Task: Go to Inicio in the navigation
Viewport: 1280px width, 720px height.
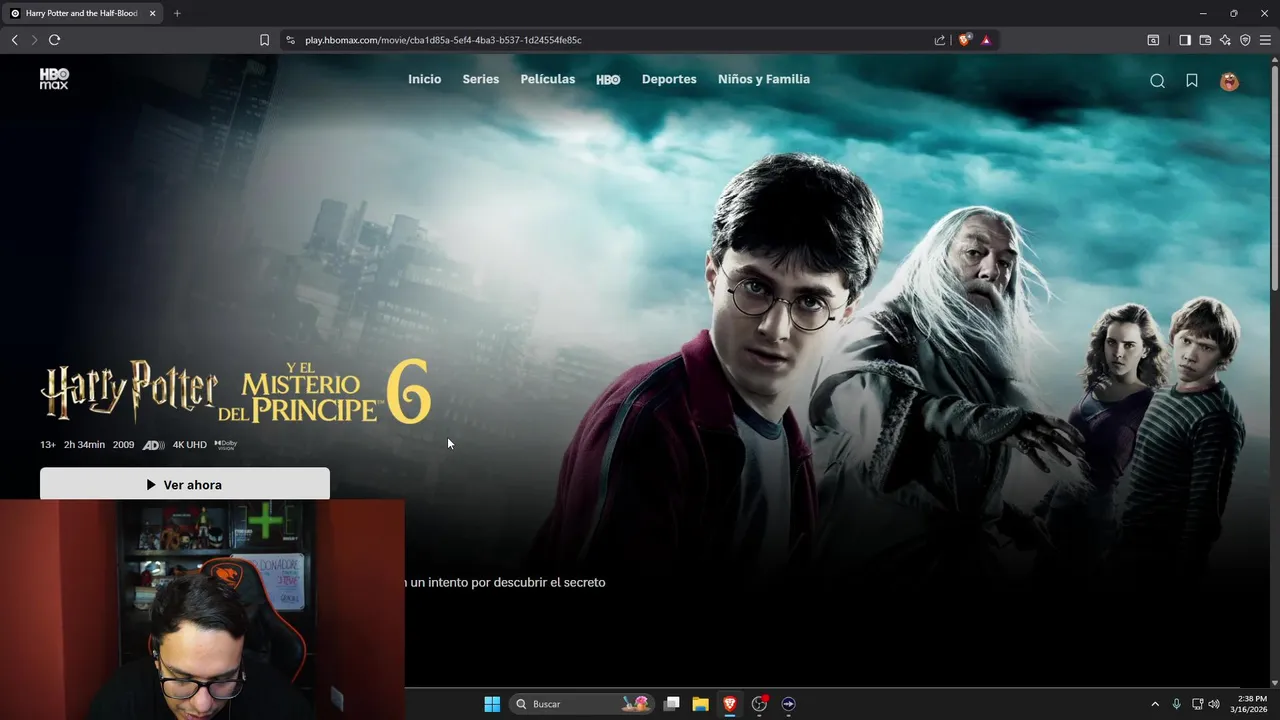Action: click(x=424, y=79)
